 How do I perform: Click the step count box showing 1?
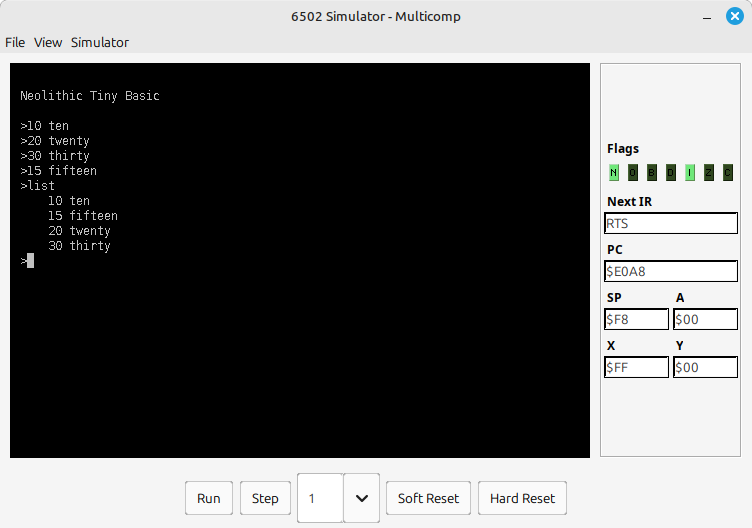pos(320,498)
